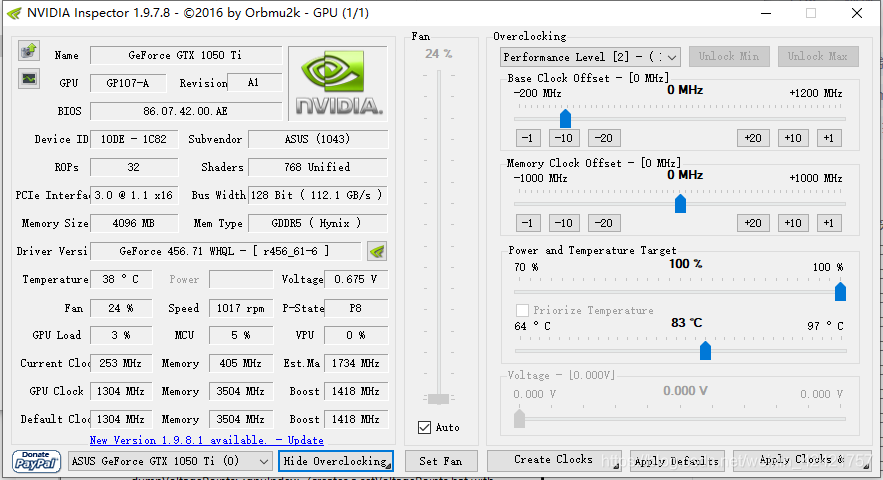Click the P-State value P8
Image resolution: width=883 pixels, height=480 pixels.
[x=356, y=308]
